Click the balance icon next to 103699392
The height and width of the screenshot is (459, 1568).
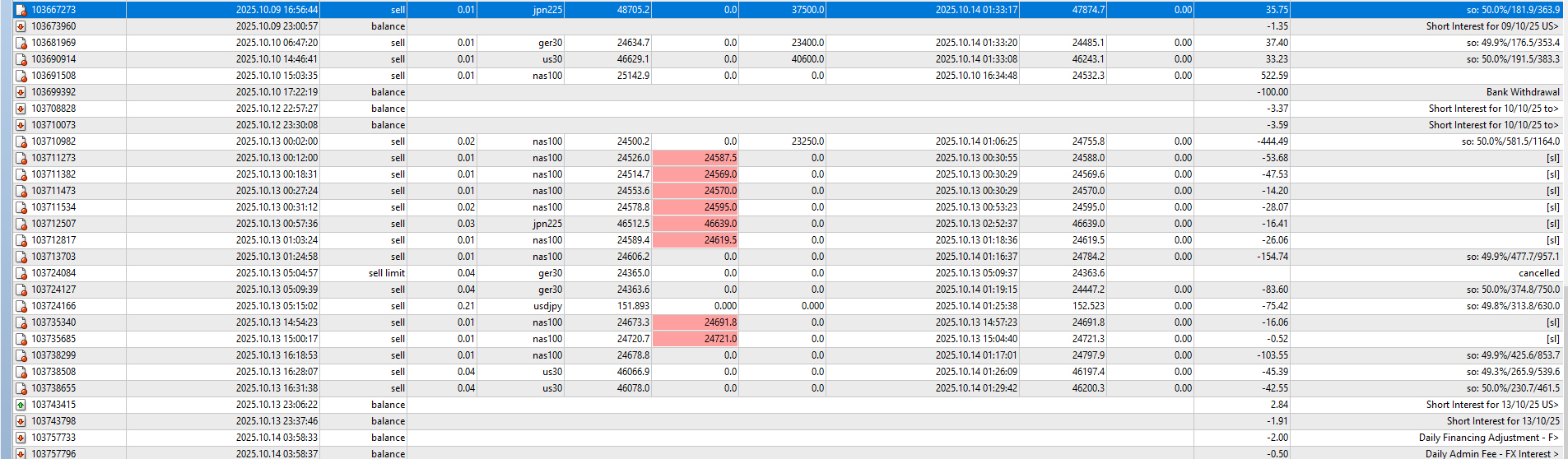[21, 92]
